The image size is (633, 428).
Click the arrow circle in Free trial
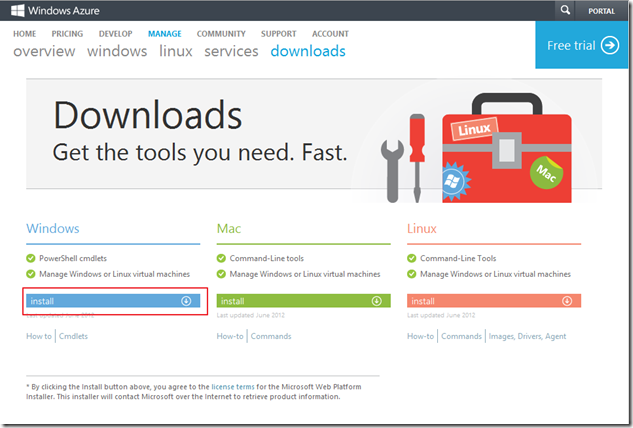click(610, 45)
